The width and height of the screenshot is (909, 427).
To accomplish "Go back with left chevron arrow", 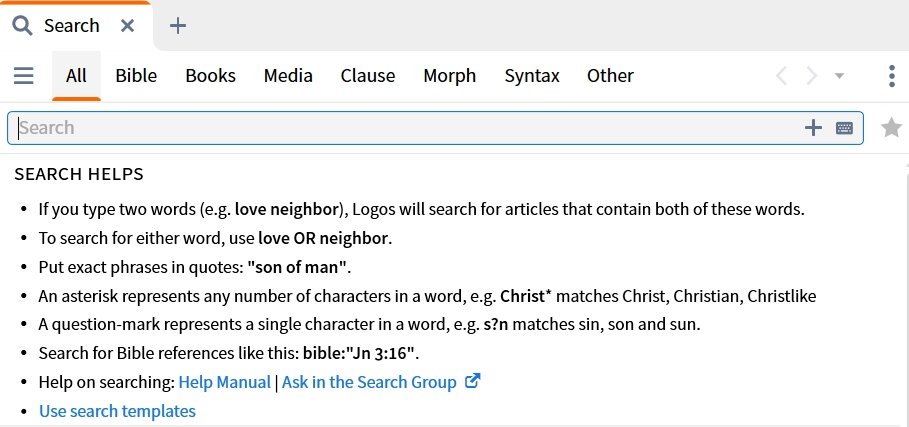I will 781,76.
